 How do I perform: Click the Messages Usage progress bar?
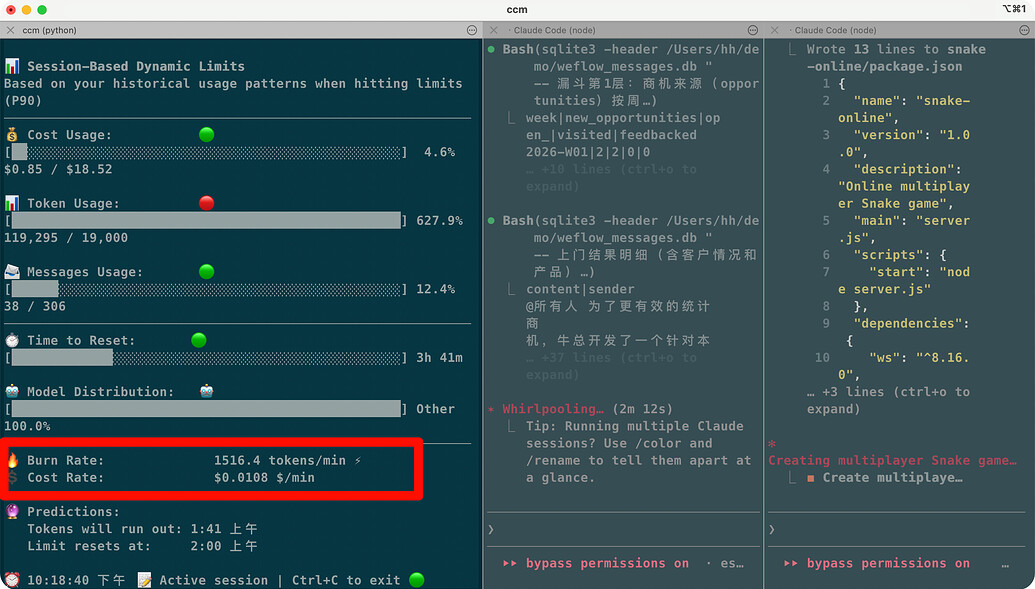point(206,289)
